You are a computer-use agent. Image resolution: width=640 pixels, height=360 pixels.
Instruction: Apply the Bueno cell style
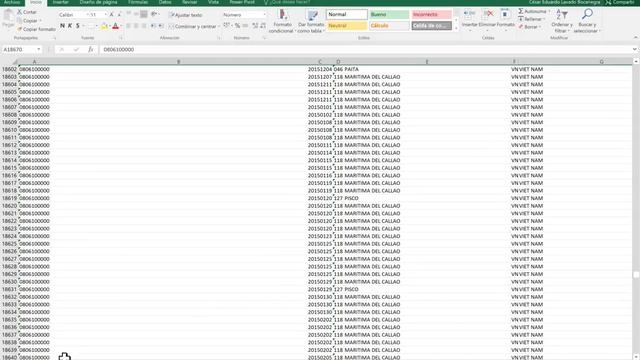click(x=389, y=15)
